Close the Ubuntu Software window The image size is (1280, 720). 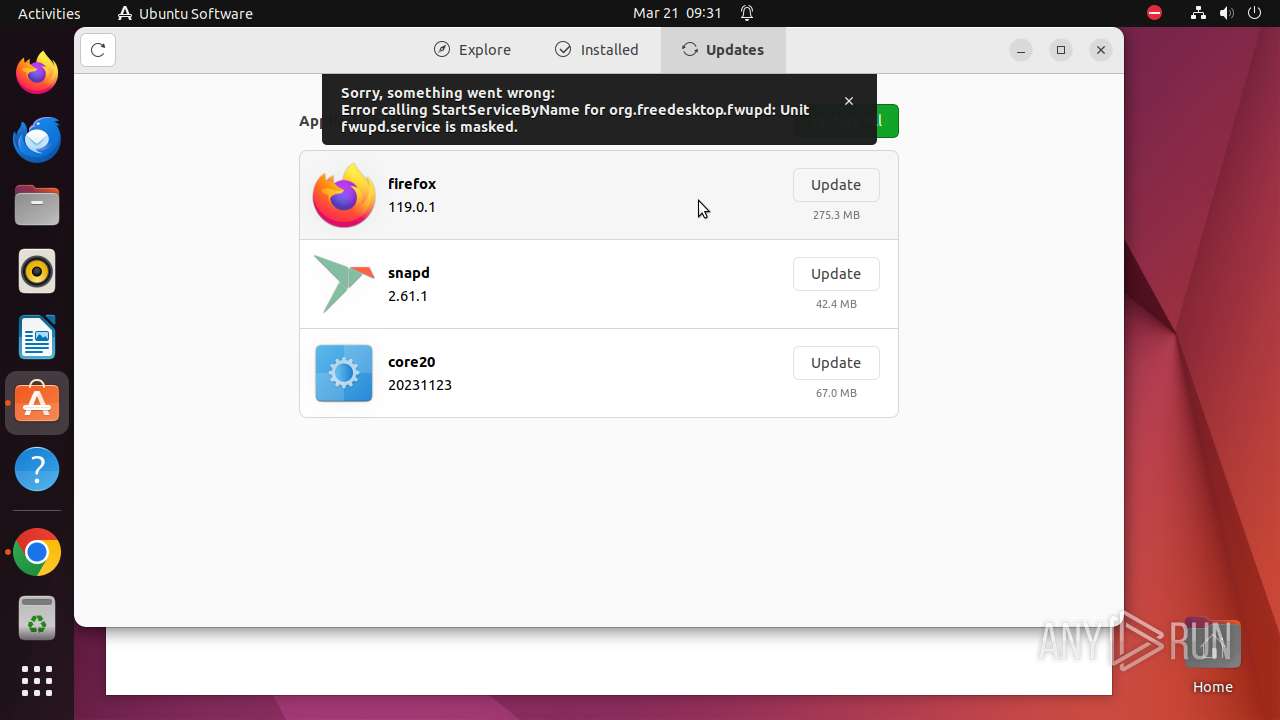(1101, 50)
